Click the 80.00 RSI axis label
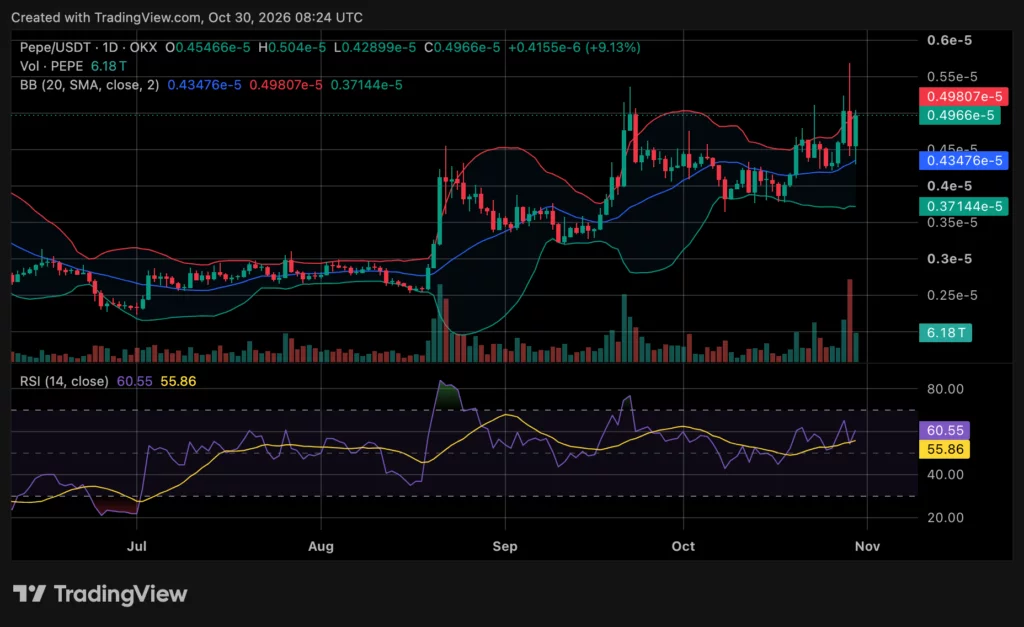The width and height of the screenshot is (1024, 627). (x=945, y=389)
